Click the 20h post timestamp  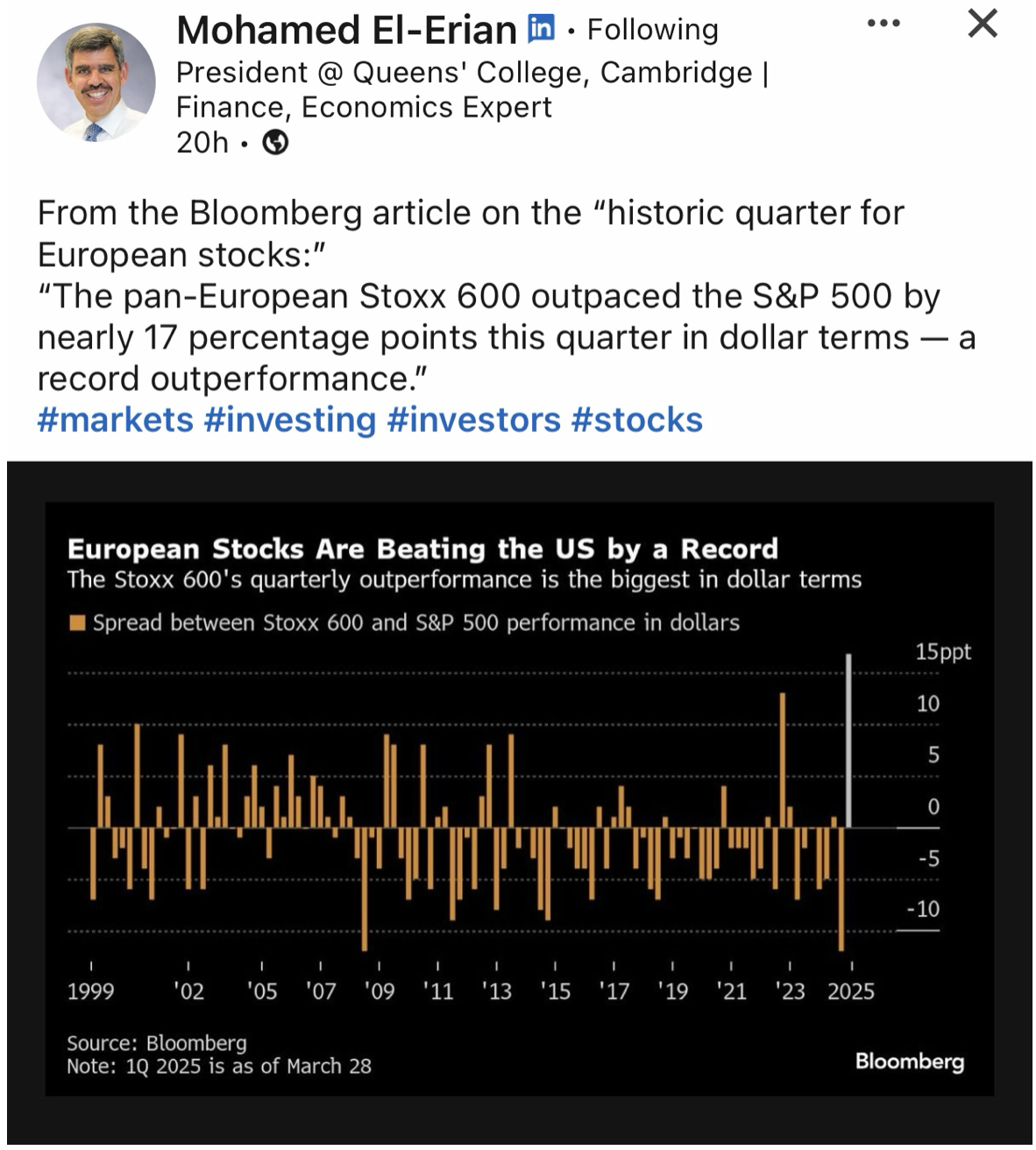[202, 142]
